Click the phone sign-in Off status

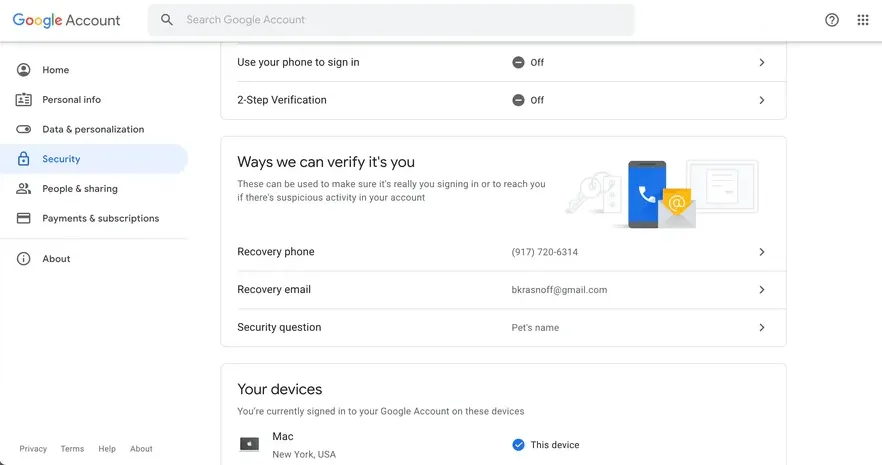528,62
